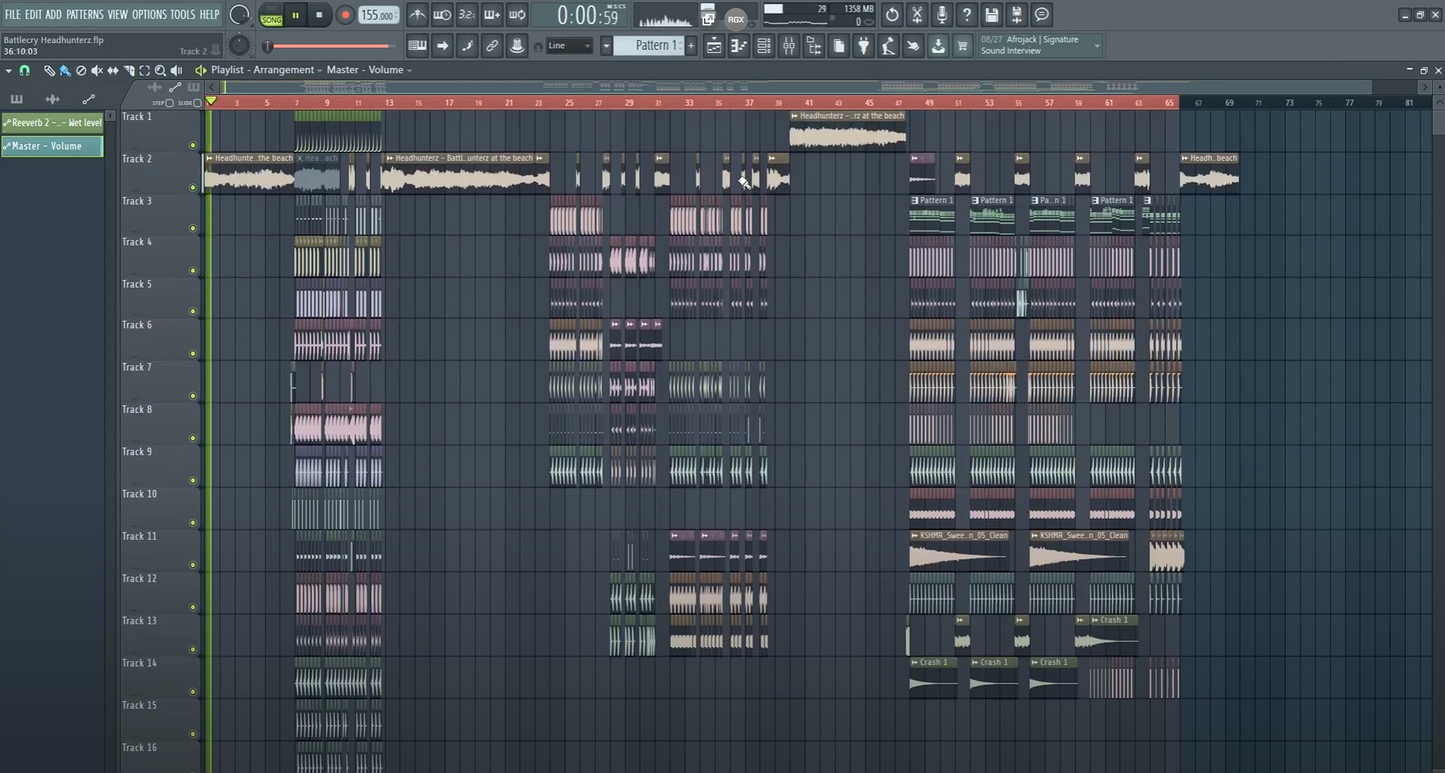The width and height of the screenshot is (1445, 773).
Task: Select the zoom tool in playlist toolbar
Action: click(x=160, y=70)
